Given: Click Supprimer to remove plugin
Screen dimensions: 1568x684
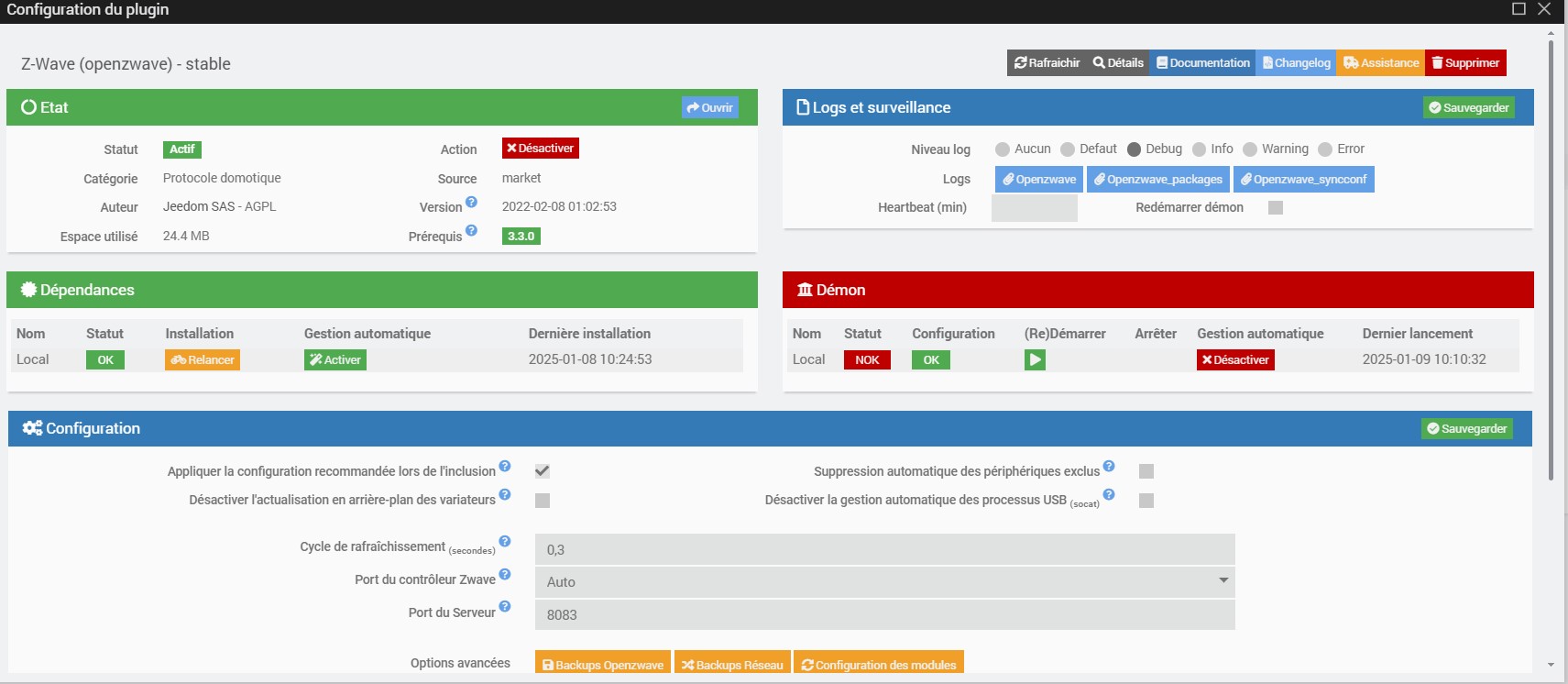Looking at the screenshot, I should (x=1465, y=62).
